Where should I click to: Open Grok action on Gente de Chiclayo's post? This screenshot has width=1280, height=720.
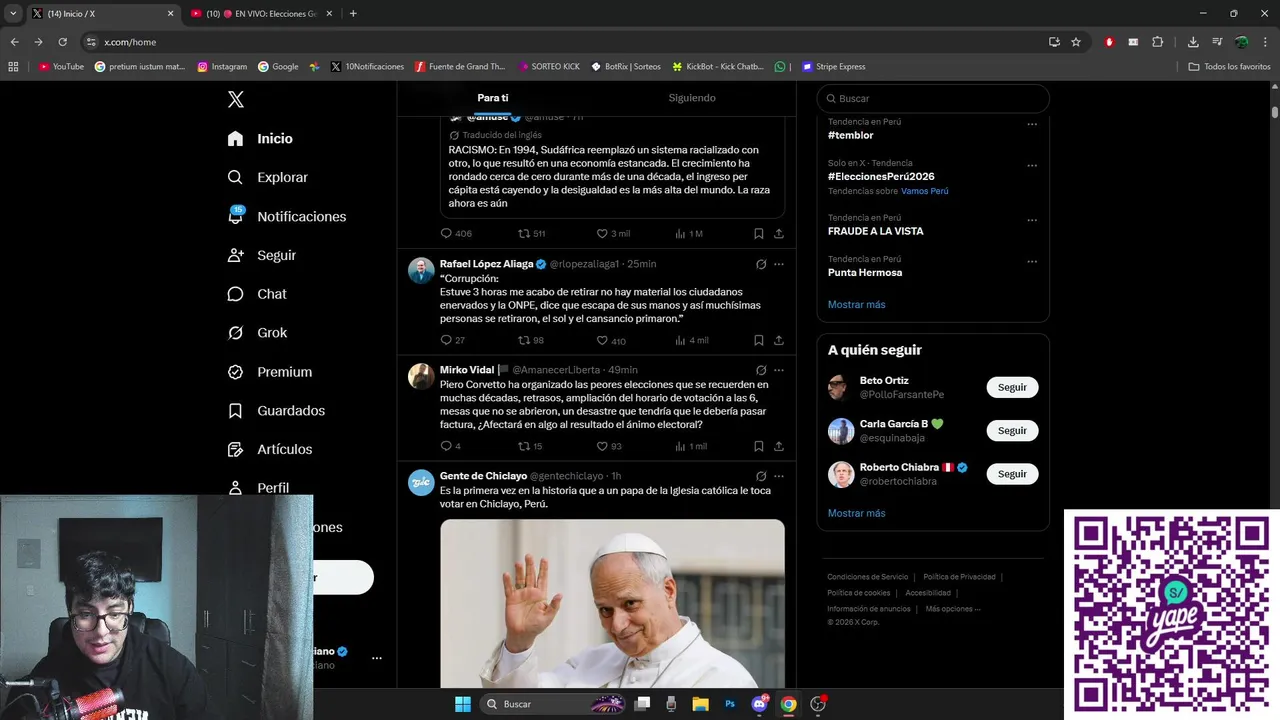761,476
